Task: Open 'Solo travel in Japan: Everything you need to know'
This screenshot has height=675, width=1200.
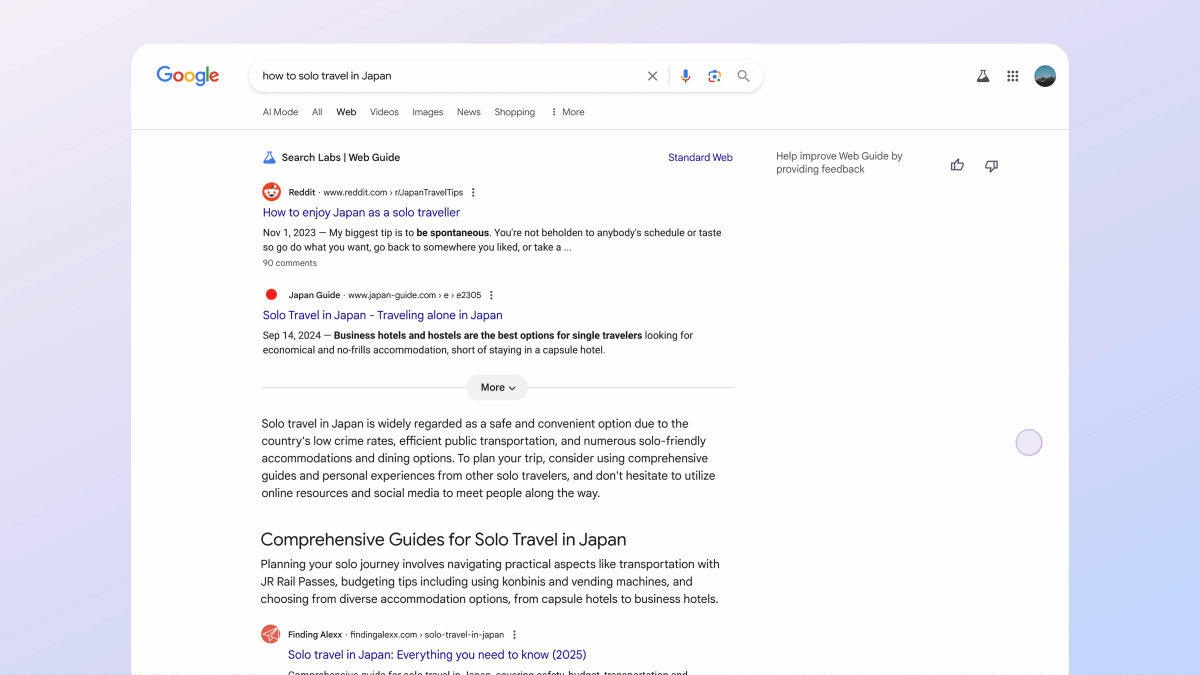Action: click(437, 655)
